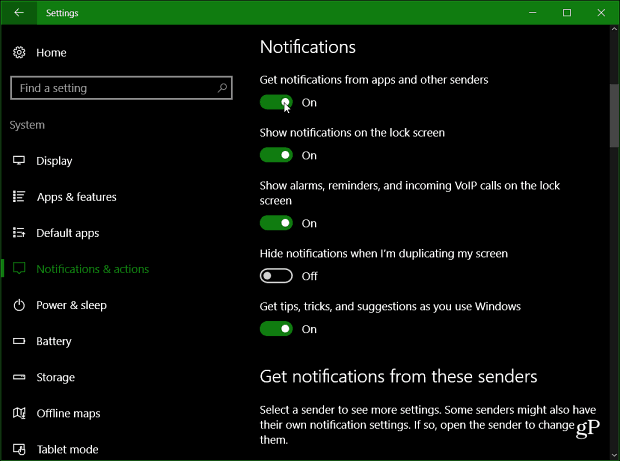This screenshot has width=620, height=461.
Task: Open Storage settings
Action: pyautogui.click(x=55, y=377)
